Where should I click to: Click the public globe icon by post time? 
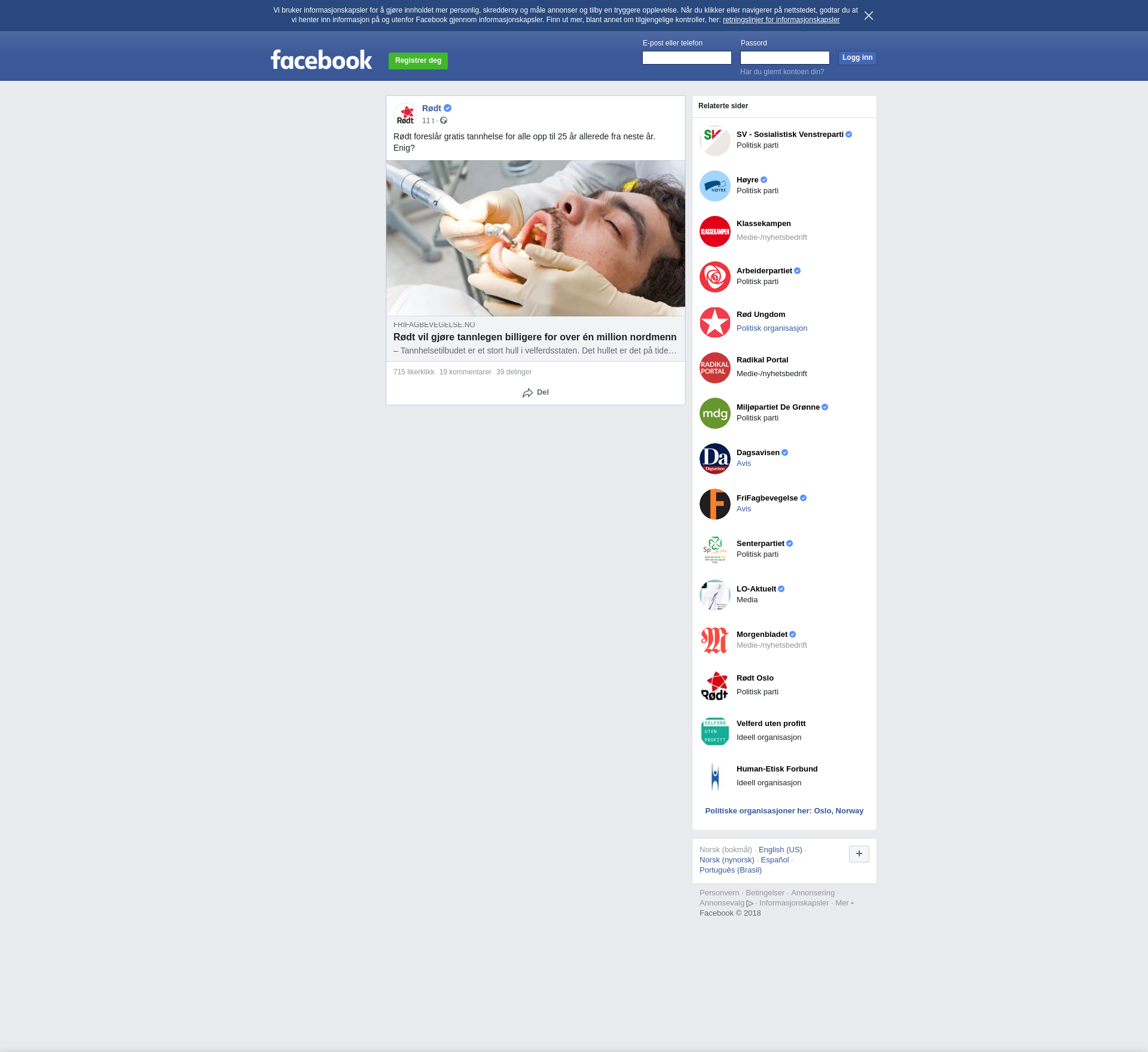pos(444,121)
